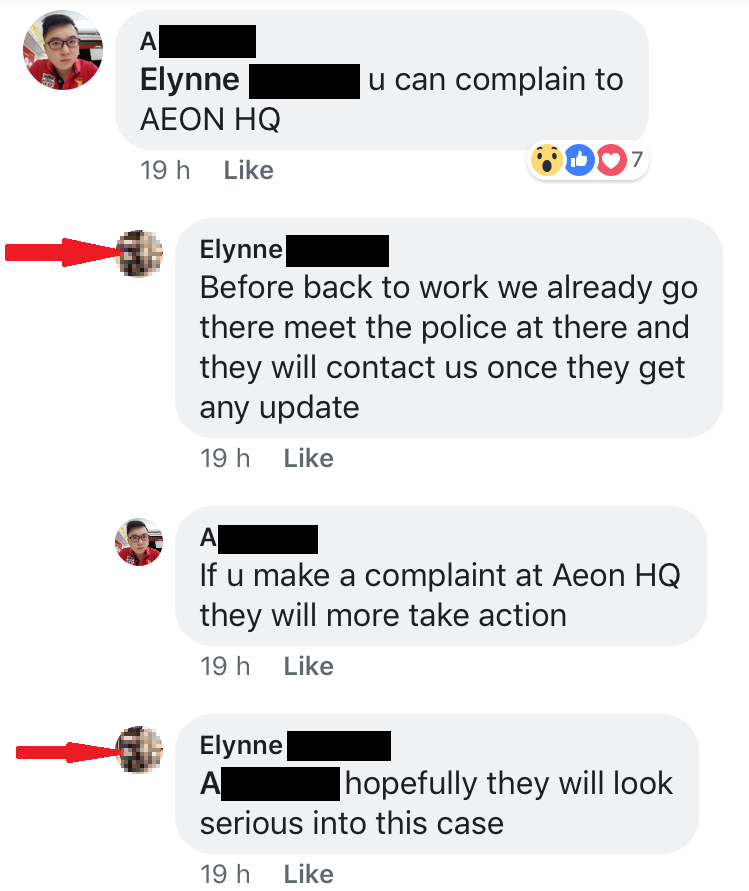Click the tagged name in the last reply

270,784
